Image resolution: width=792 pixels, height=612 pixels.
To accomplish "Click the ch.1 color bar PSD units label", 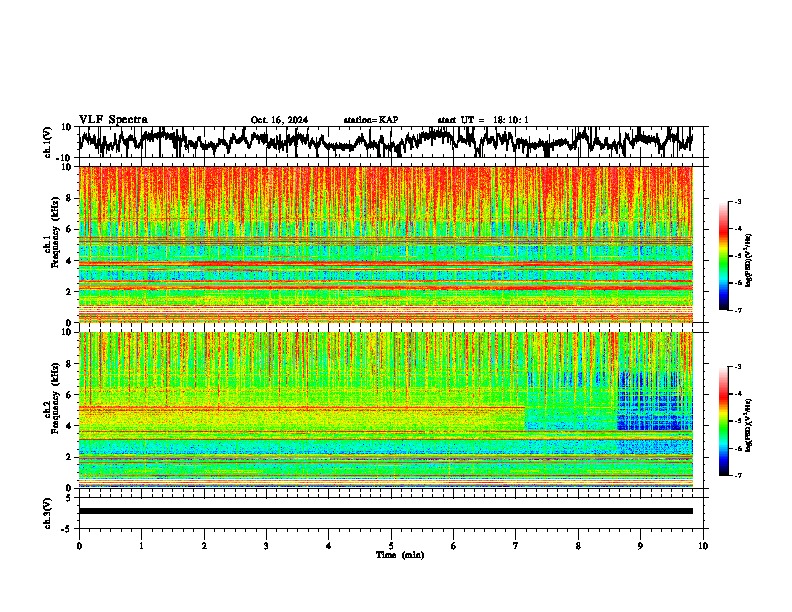I will pyautogui.click(x=749, y=261).
